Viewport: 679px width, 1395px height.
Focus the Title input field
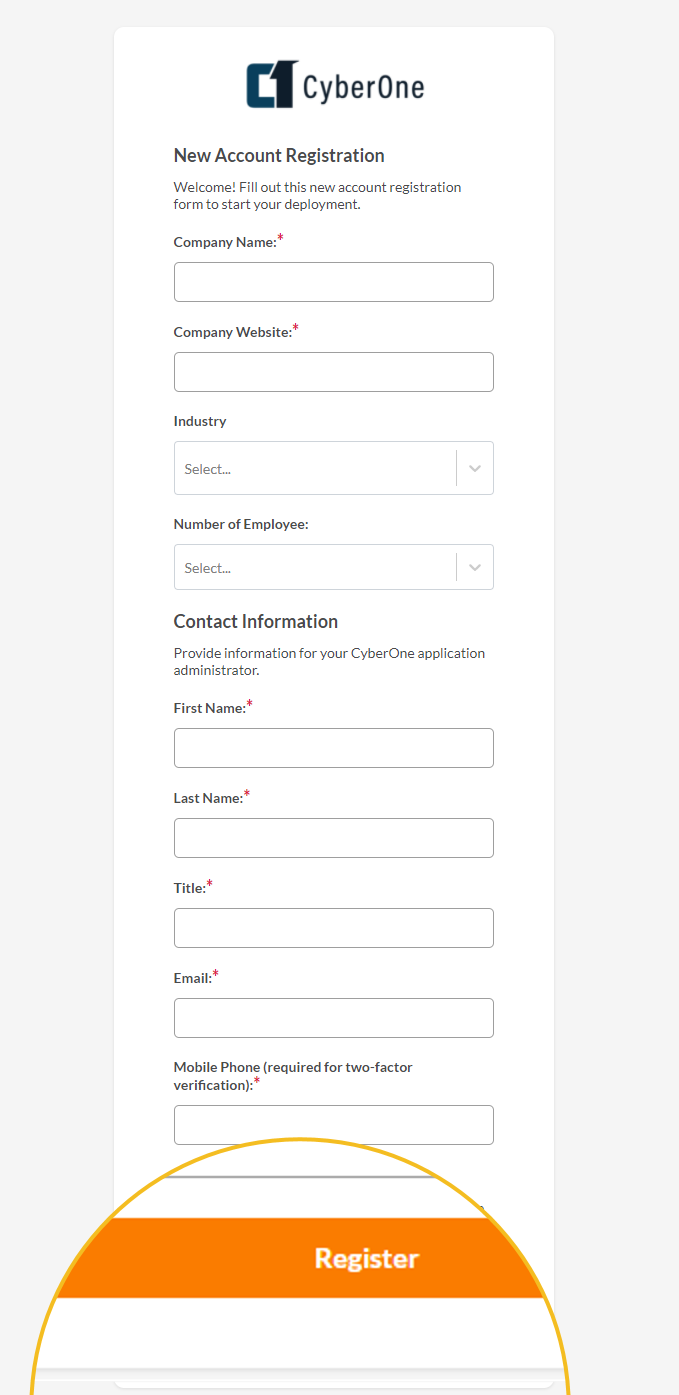pos(334,928)
